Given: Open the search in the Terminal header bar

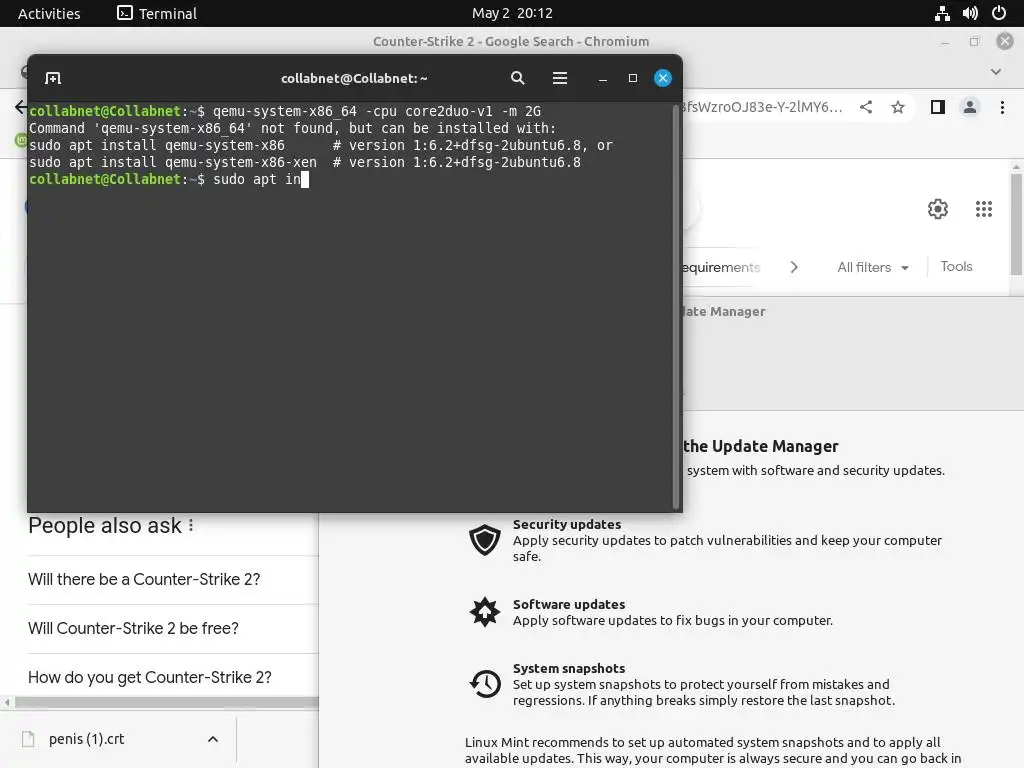Looking at the screenshot, I should coord(517,78).
